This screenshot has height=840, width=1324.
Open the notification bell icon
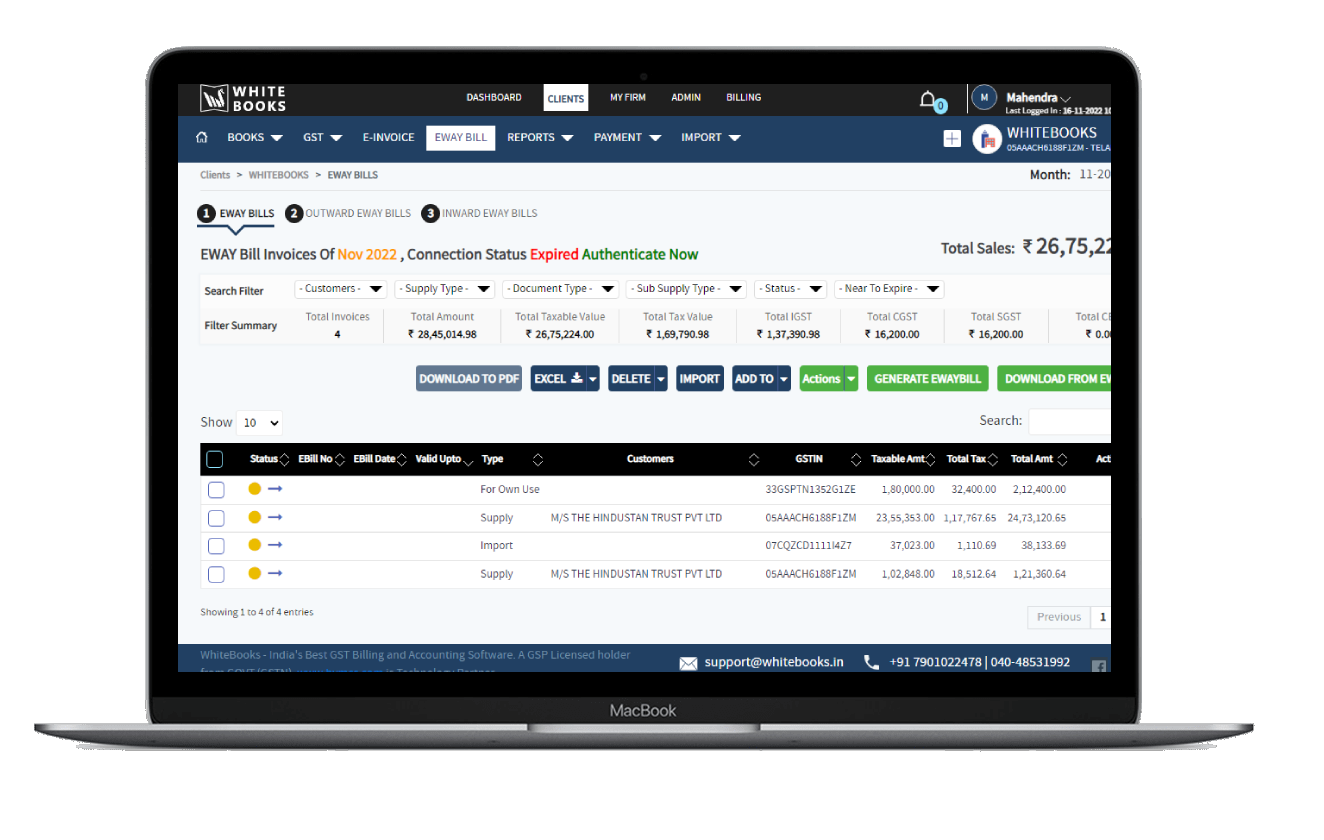click(x=928, y=99)
